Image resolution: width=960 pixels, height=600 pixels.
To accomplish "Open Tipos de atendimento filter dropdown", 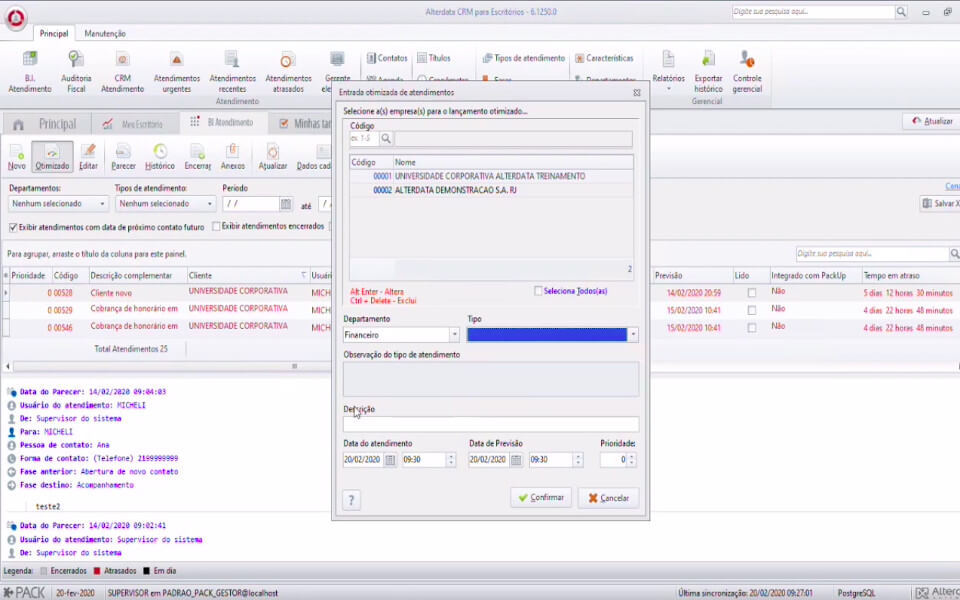I will coord(209,204).
